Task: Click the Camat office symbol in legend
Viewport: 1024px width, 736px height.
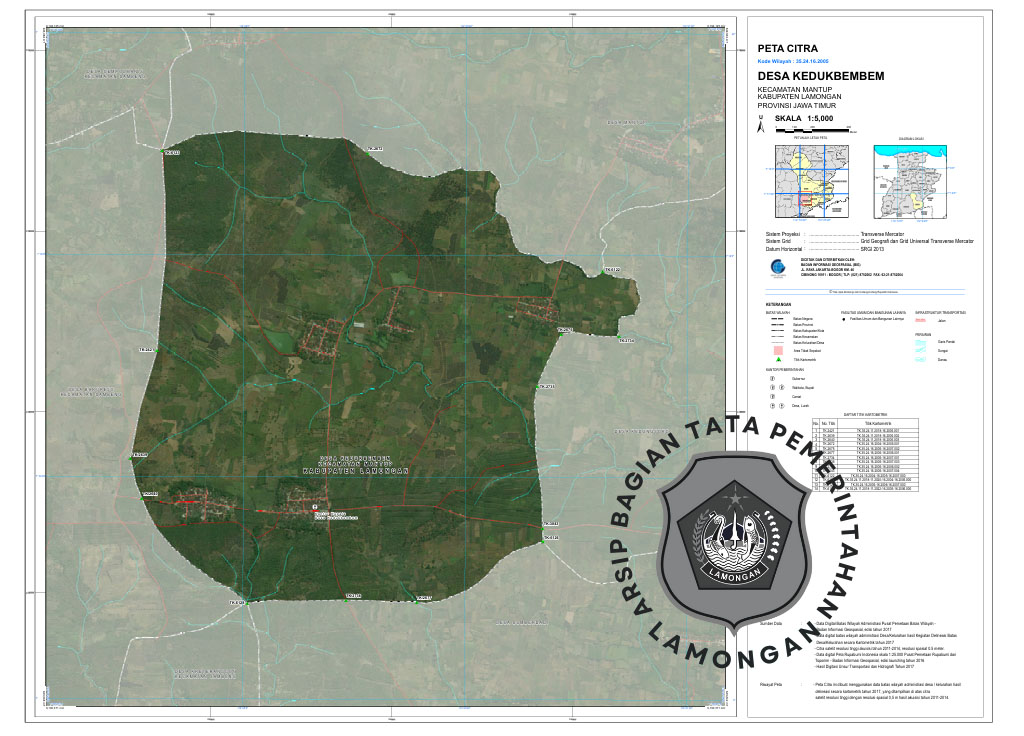Action: tap(773, 397)
